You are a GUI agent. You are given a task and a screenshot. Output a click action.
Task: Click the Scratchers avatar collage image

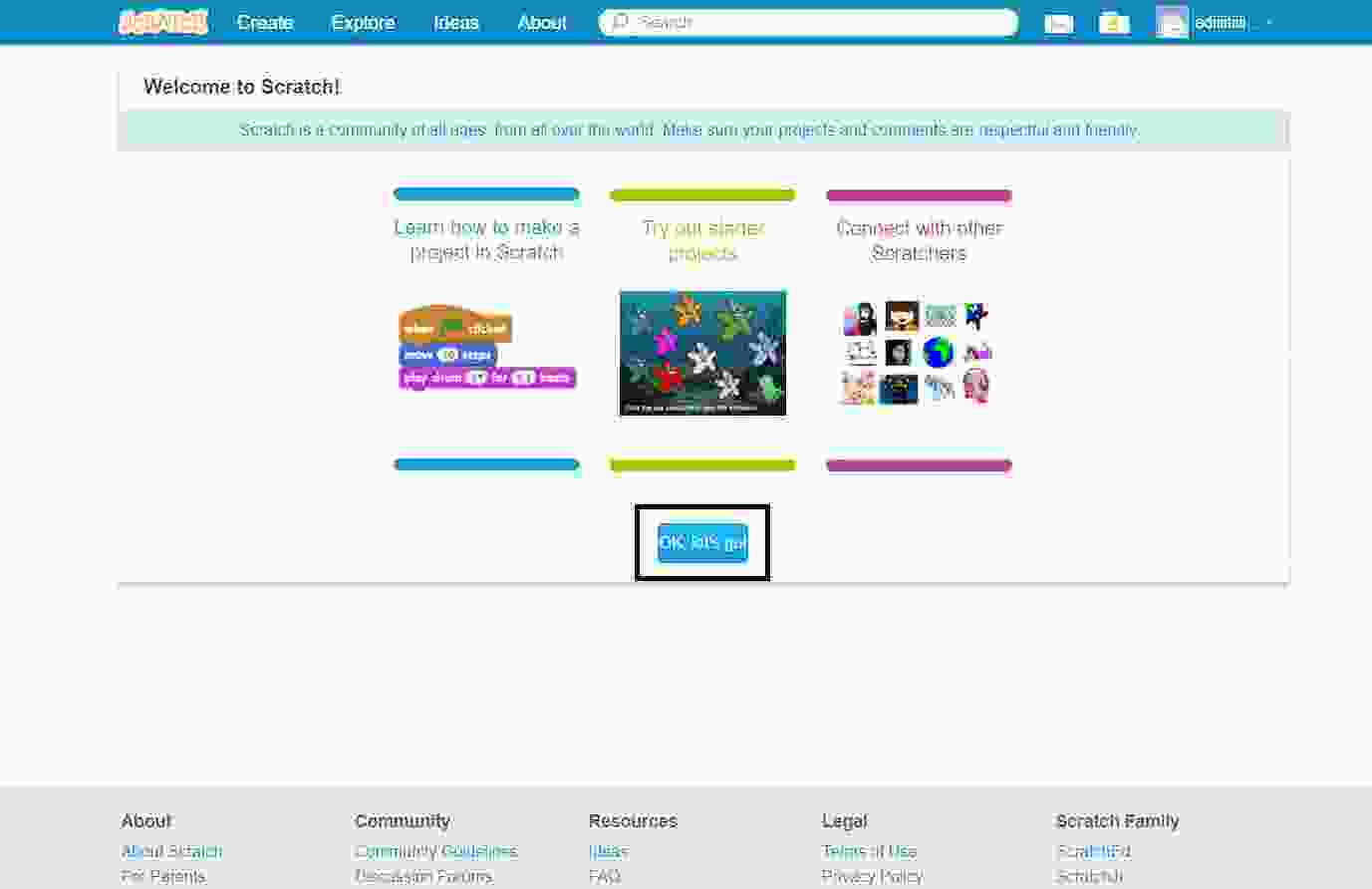tap(918, 353)
